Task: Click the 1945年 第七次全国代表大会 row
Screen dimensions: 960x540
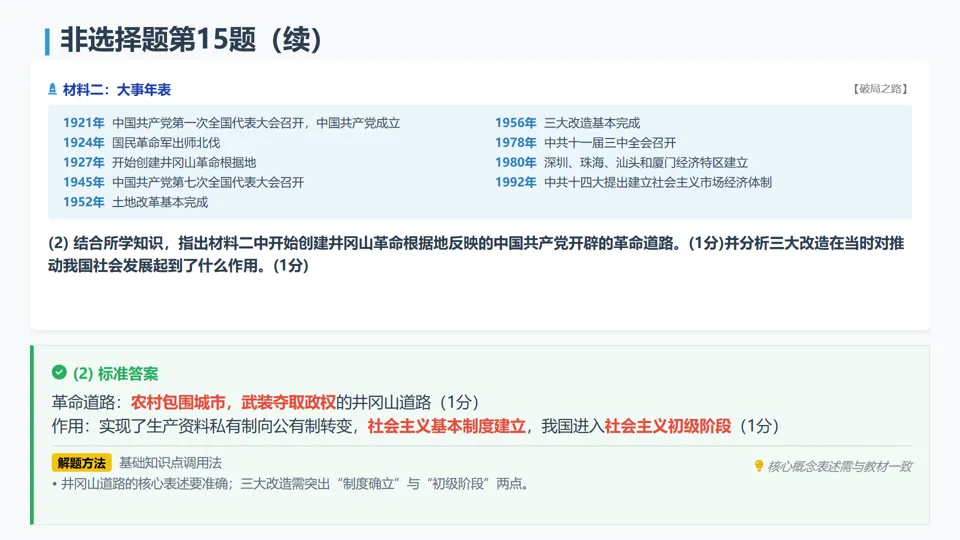Action: (184, 182)
